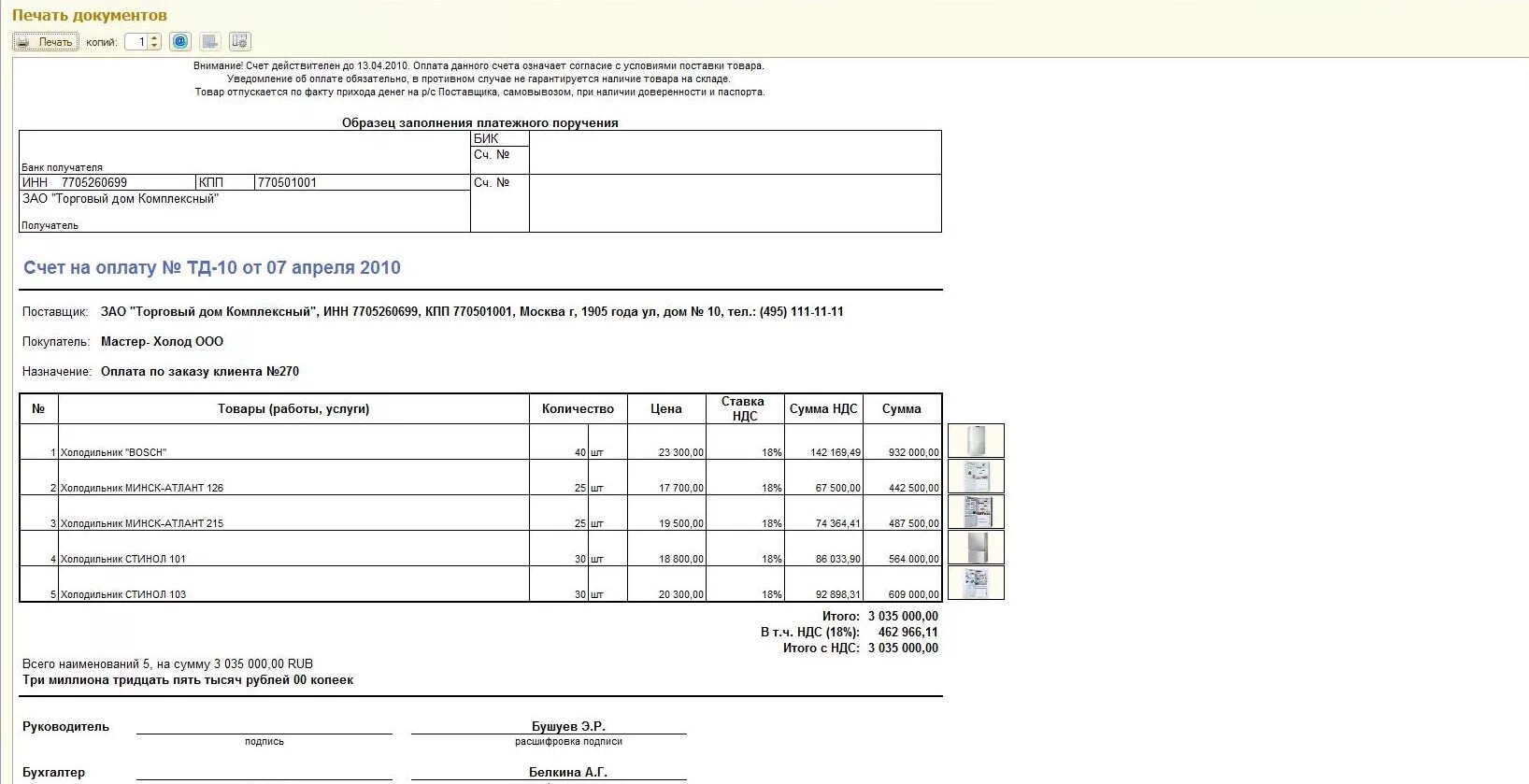Image resolution: width=1529 pixels, height=784 pixels.
Task: Click the Ставка НДС column header
Action: click(x=745, y=408)
